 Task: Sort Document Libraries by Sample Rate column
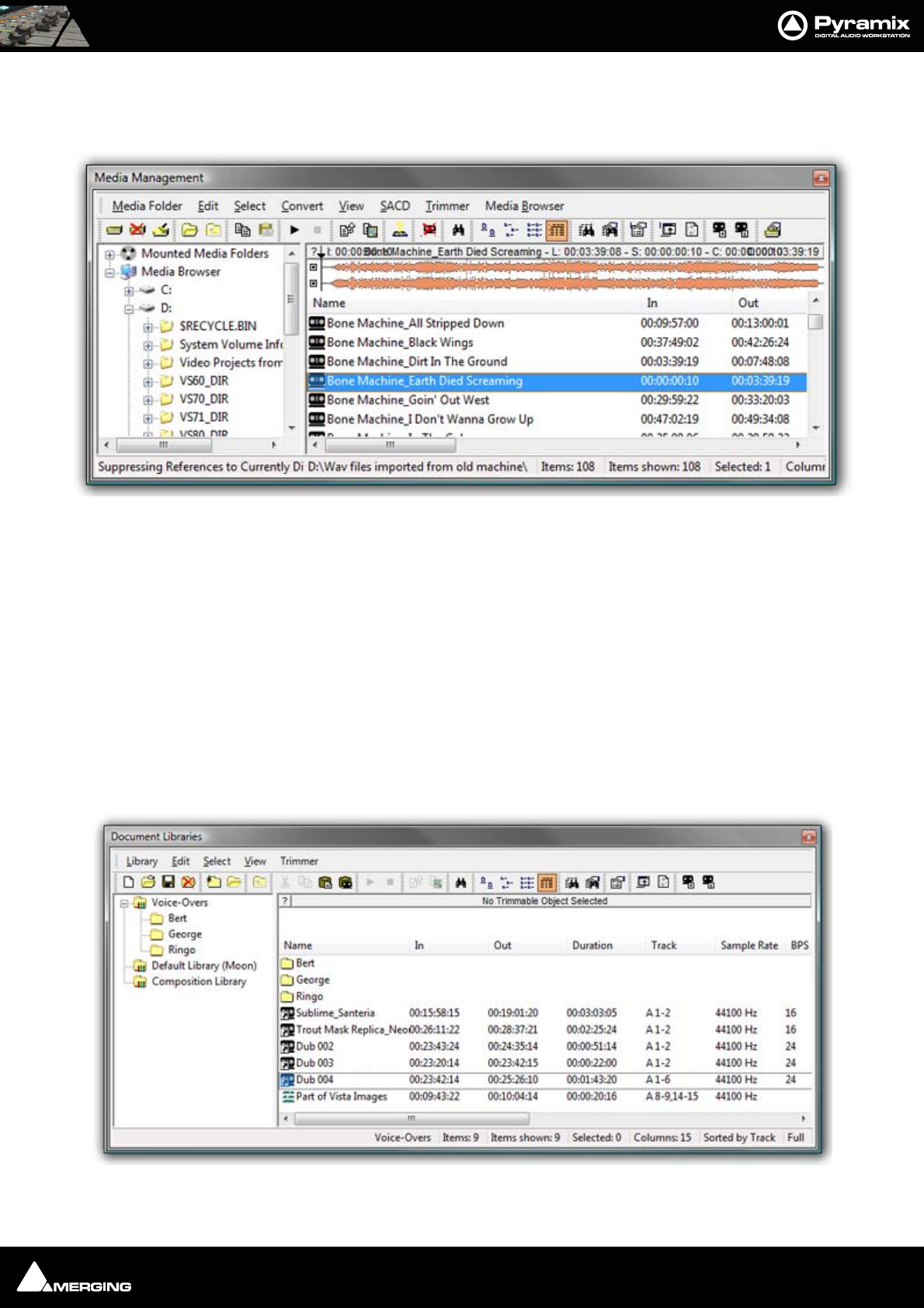(x=749, y=945)
